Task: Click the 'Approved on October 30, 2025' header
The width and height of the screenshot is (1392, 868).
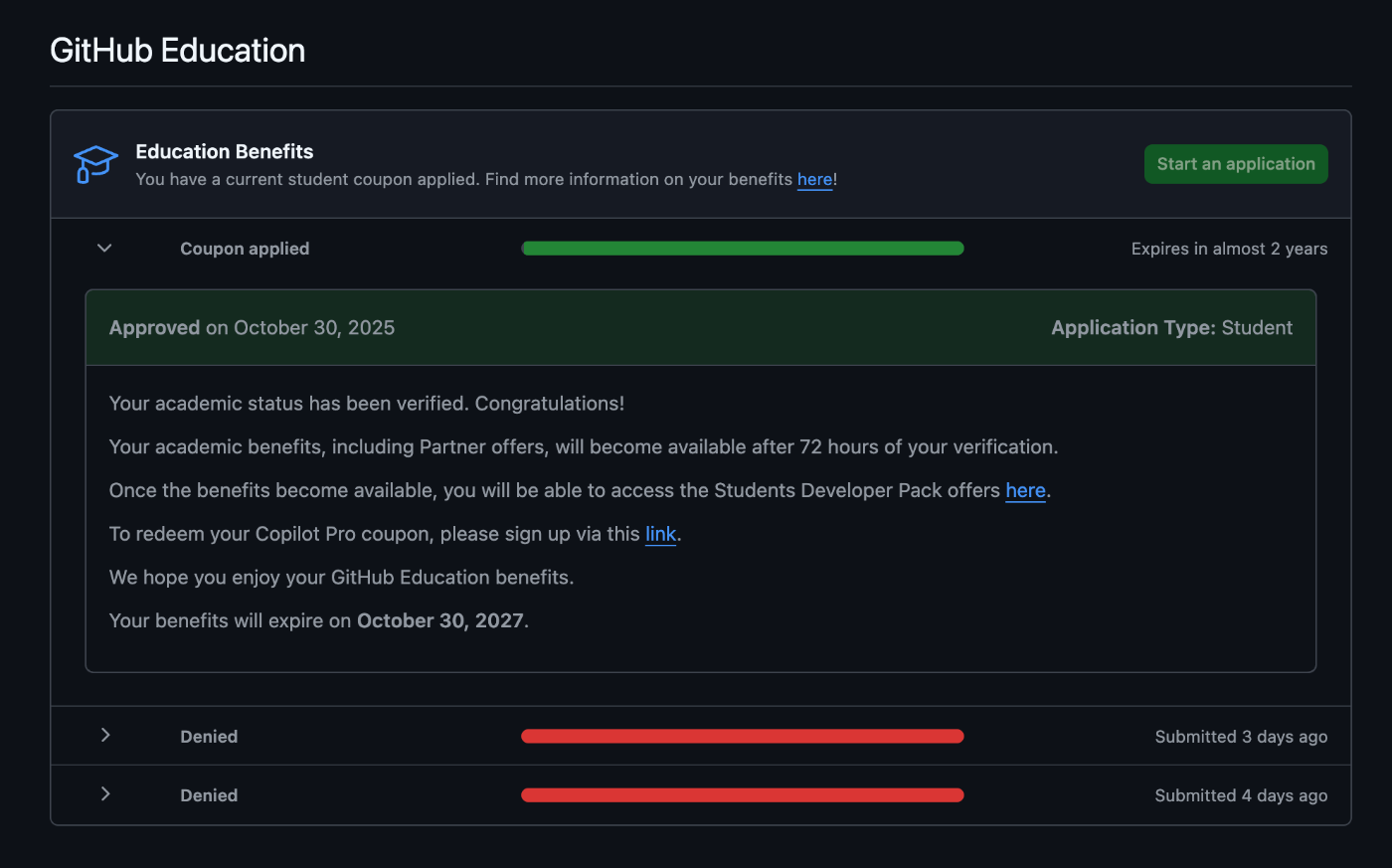Action: [x=252, y=328]
